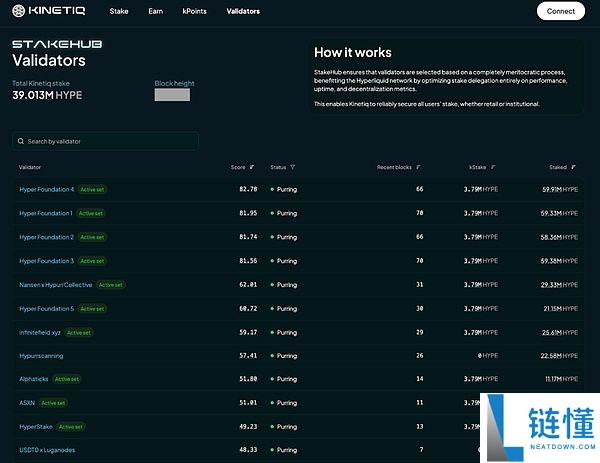Click Active set badge for Hyper Foundation 4
Image resolution: width=600 pixels, height=463 pixels.
pyautogui.click(x=92, y=189)
